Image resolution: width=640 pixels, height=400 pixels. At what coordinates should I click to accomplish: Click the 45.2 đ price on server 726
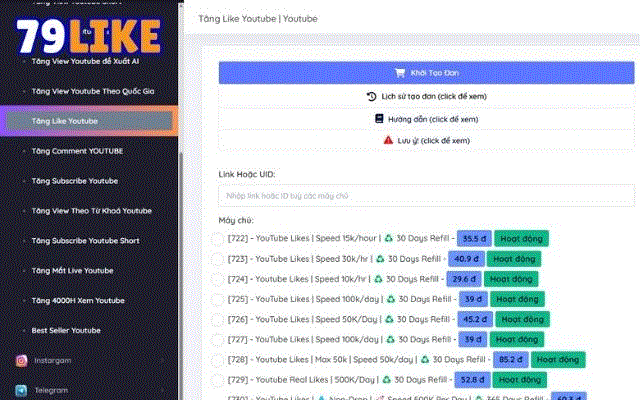click(x=475, y=319)
